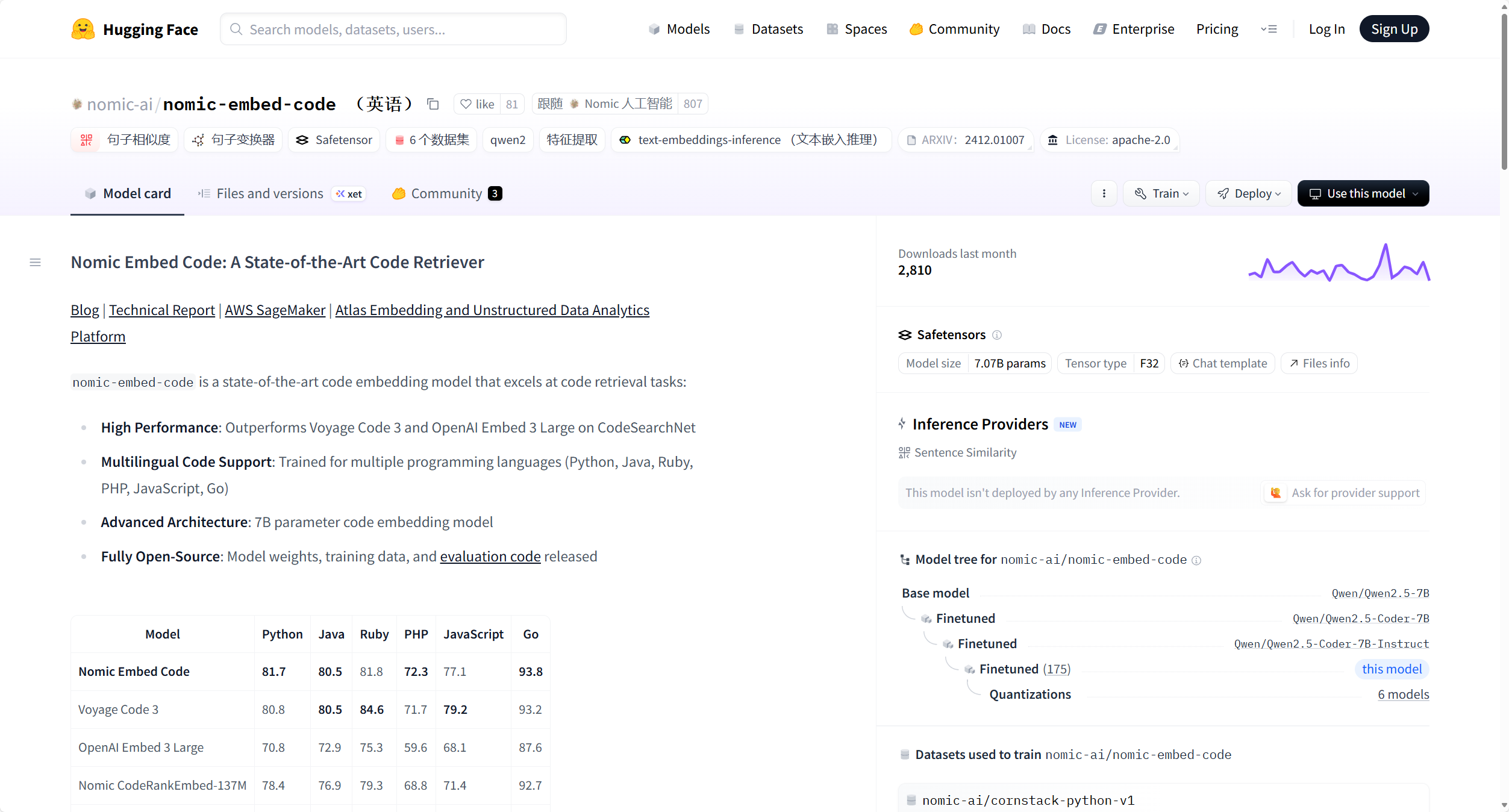Click the Model tree info circle icon
Screen dimensions: 1509x812
pos(1196,560)
